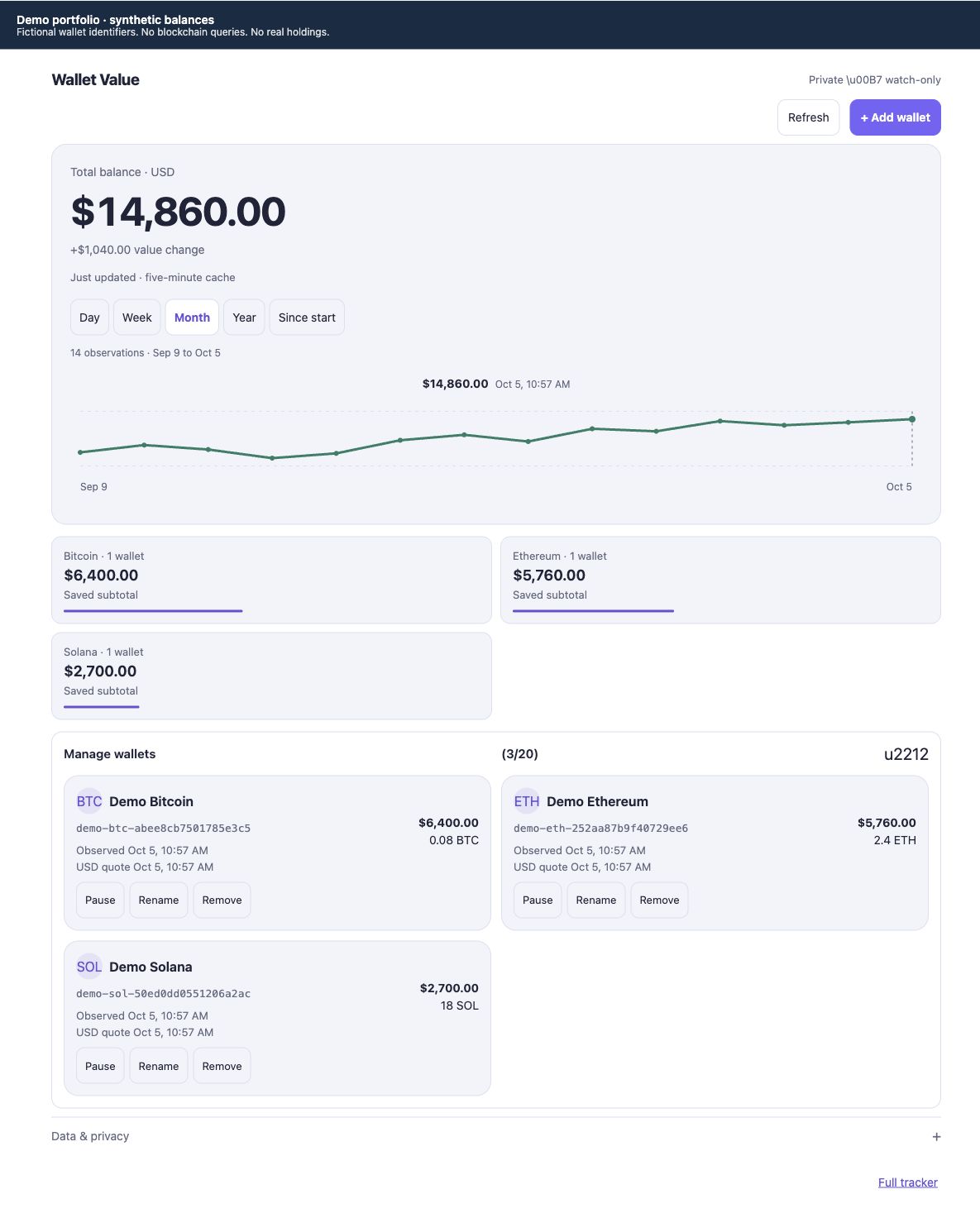
Task: Select the Year range tab
Action: (x=244, y=318)
